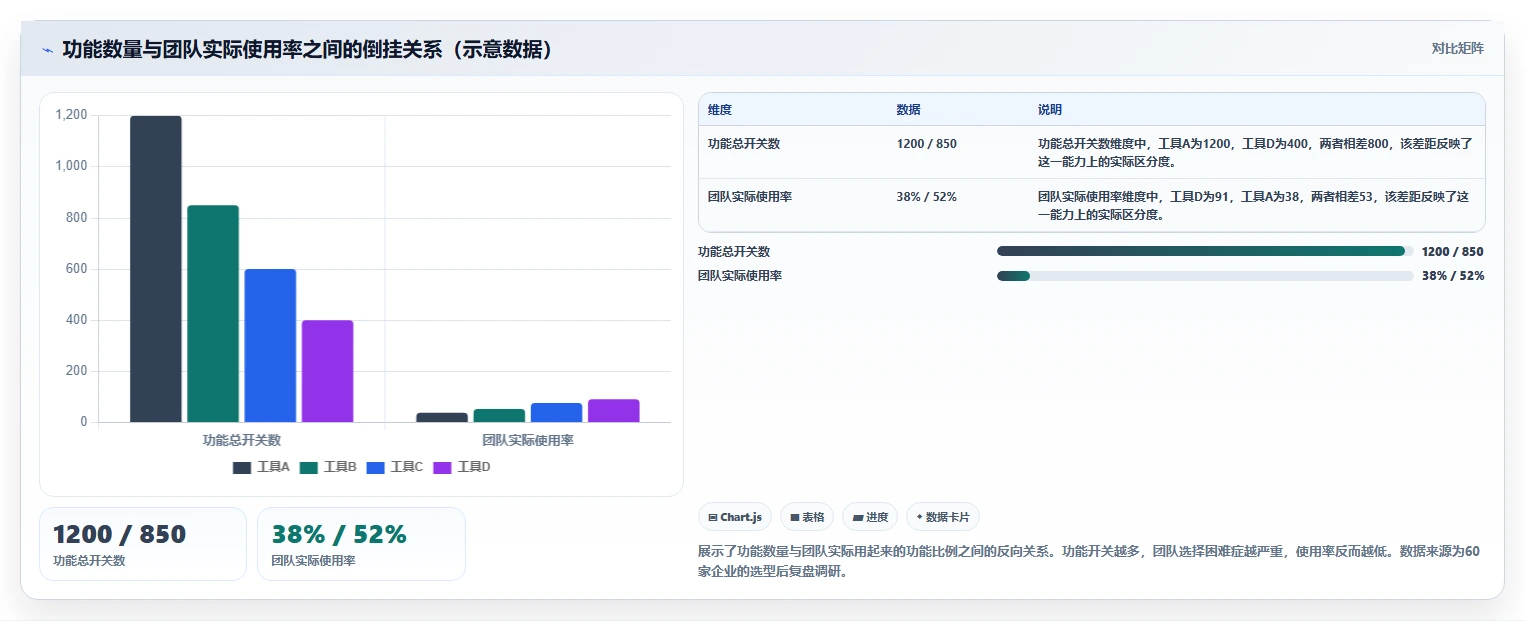Click x-axis label 团队实际使用率

click(x=528, y=440)
